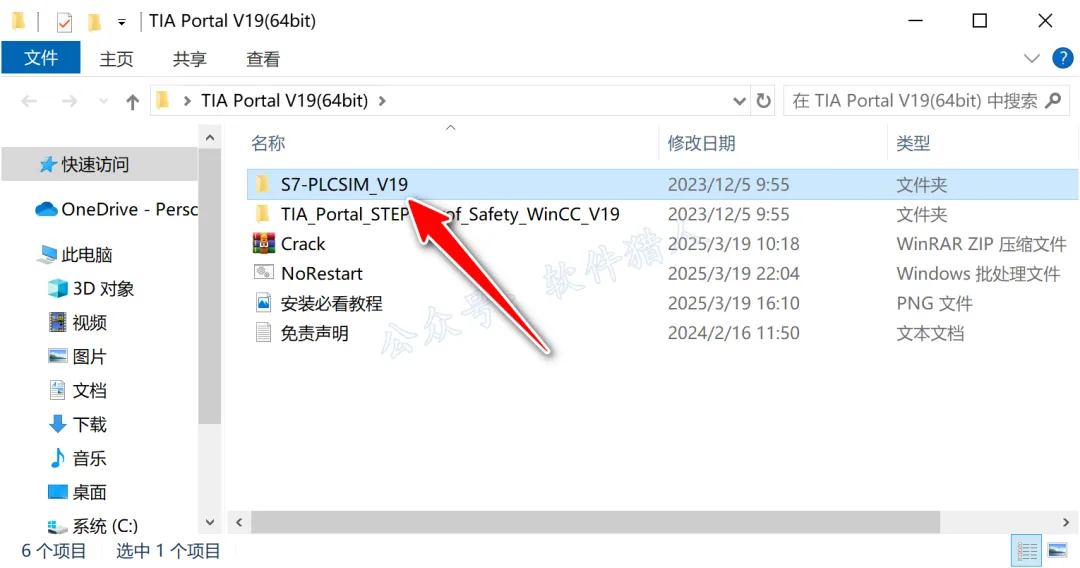Open the 文件 menu tab
The image size is (1080, 568).
tap(41, 58)
